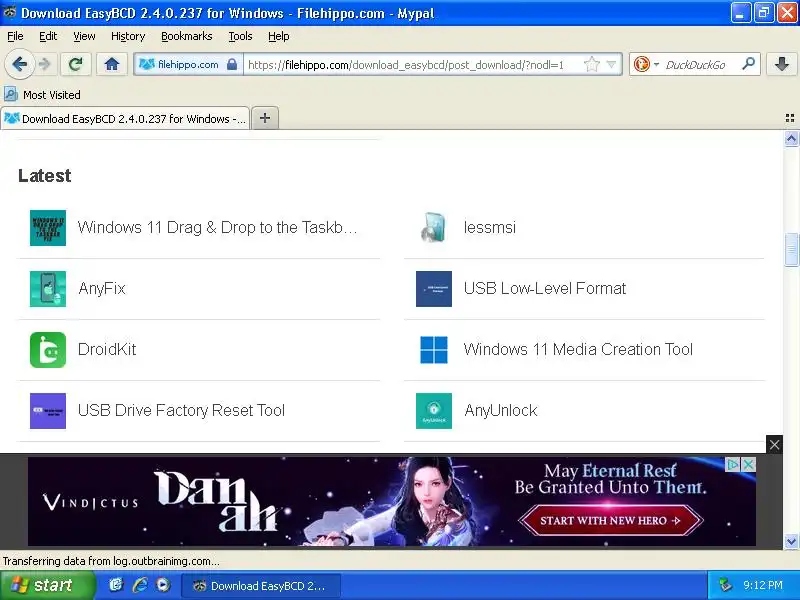Click the magnifier search button
800x600 pixels.
pos(748,64)
